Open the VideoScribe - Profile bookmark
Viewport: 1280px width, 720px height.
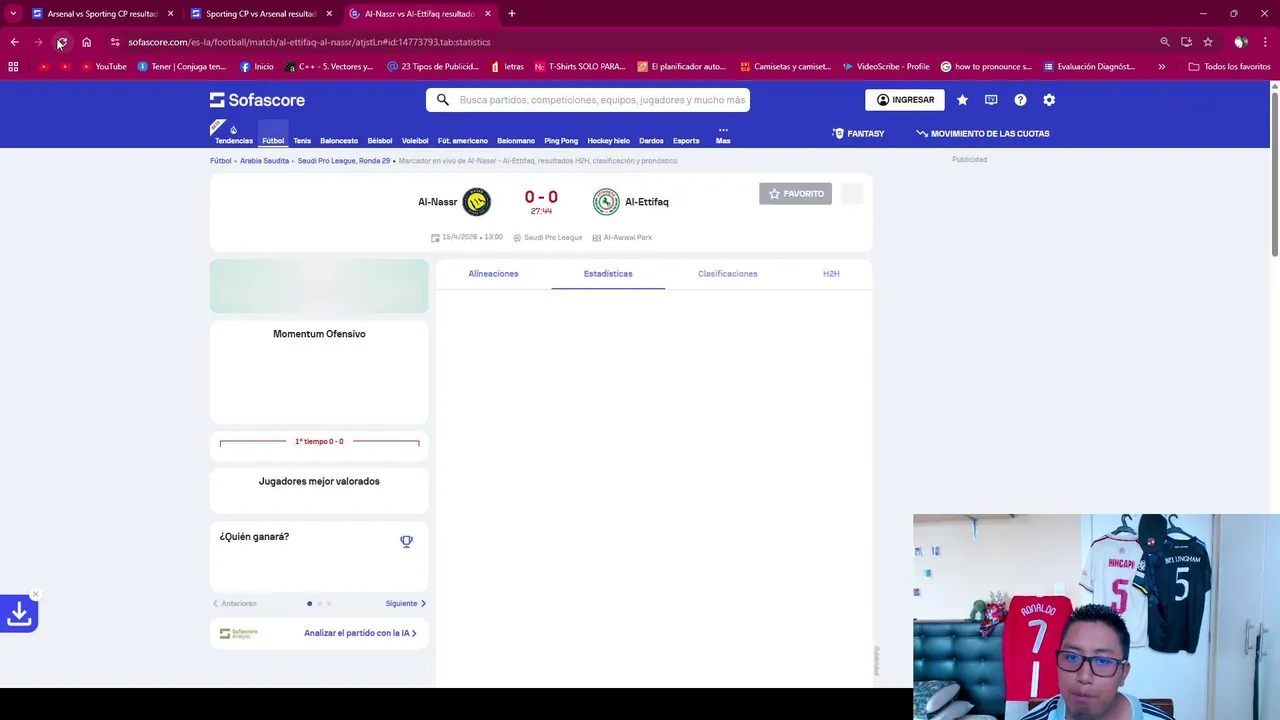pos(886,67)
